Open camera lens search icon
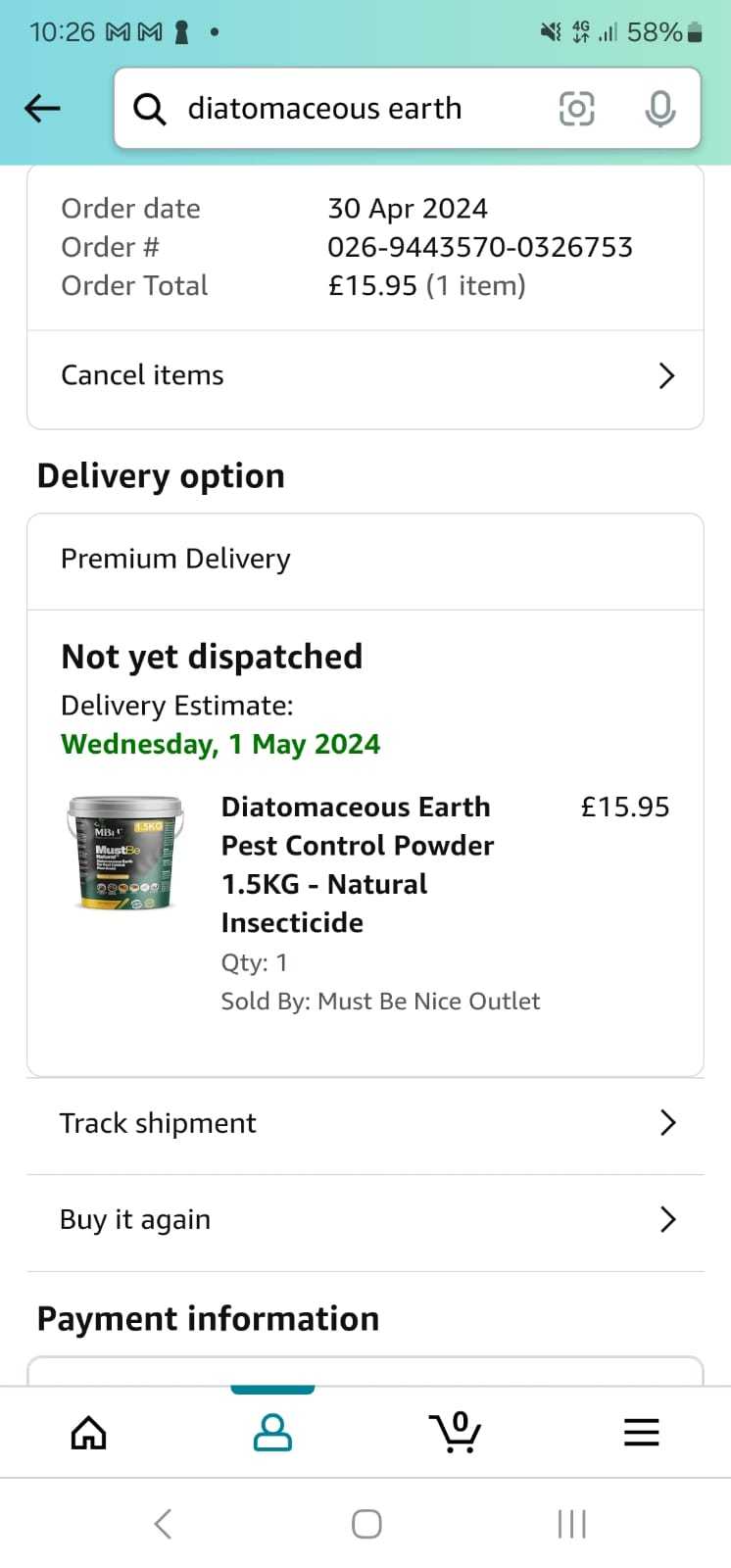This screenshot has width=731, height=1568. 576,108
